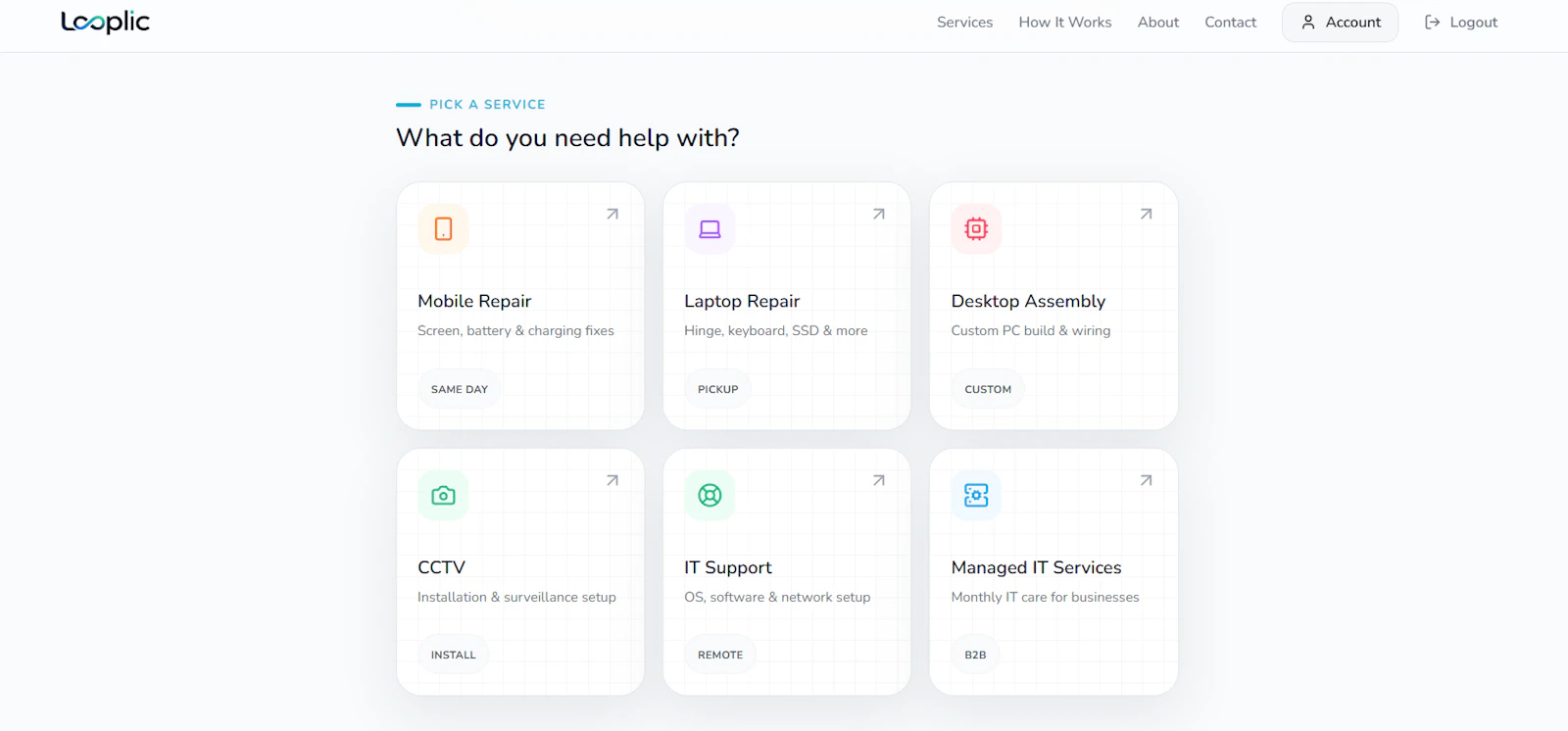
Task: Click the CUSTOM tag
Action: point(988,389)
